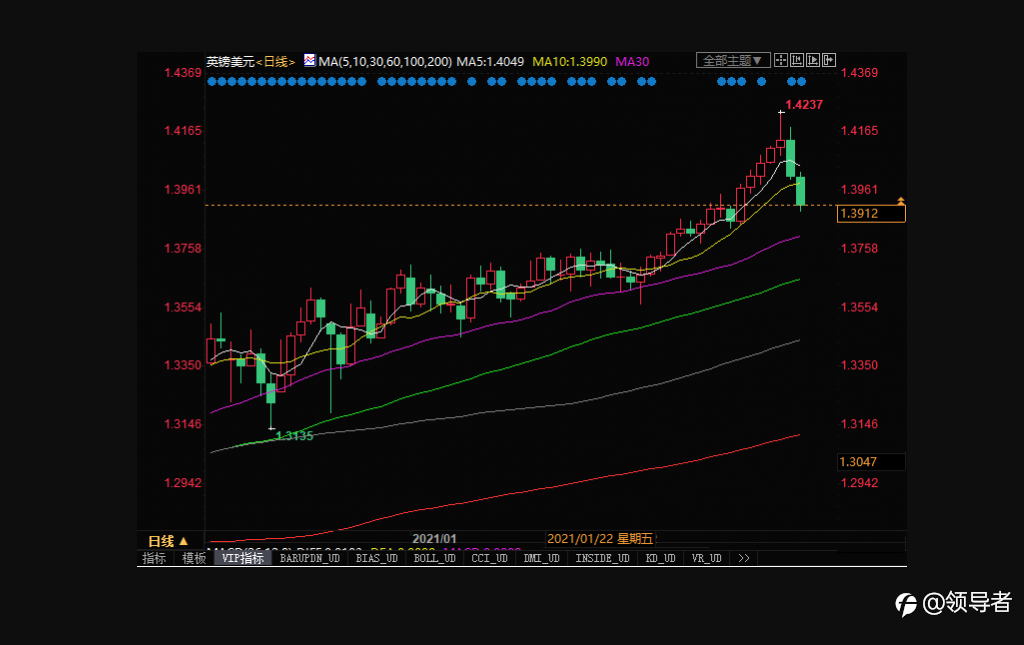Viewport: 1024px width, 645px height.
Task: Open the 日线 period selector at bottom left
Action: pyautogui.click(x=168, y=541)
